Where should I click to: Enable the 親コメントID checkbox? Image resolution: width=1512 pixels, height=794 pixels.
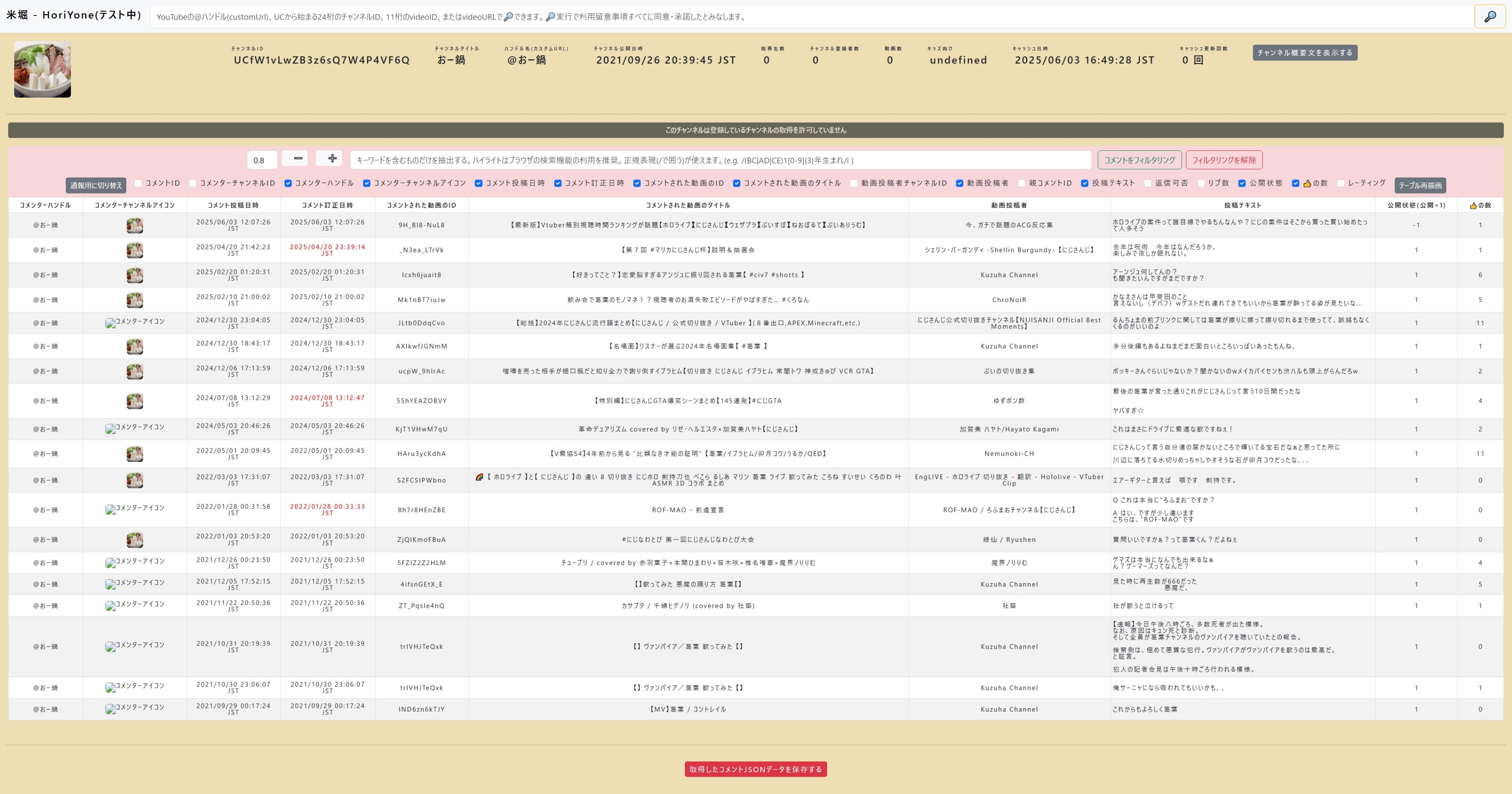(1022, 183)
